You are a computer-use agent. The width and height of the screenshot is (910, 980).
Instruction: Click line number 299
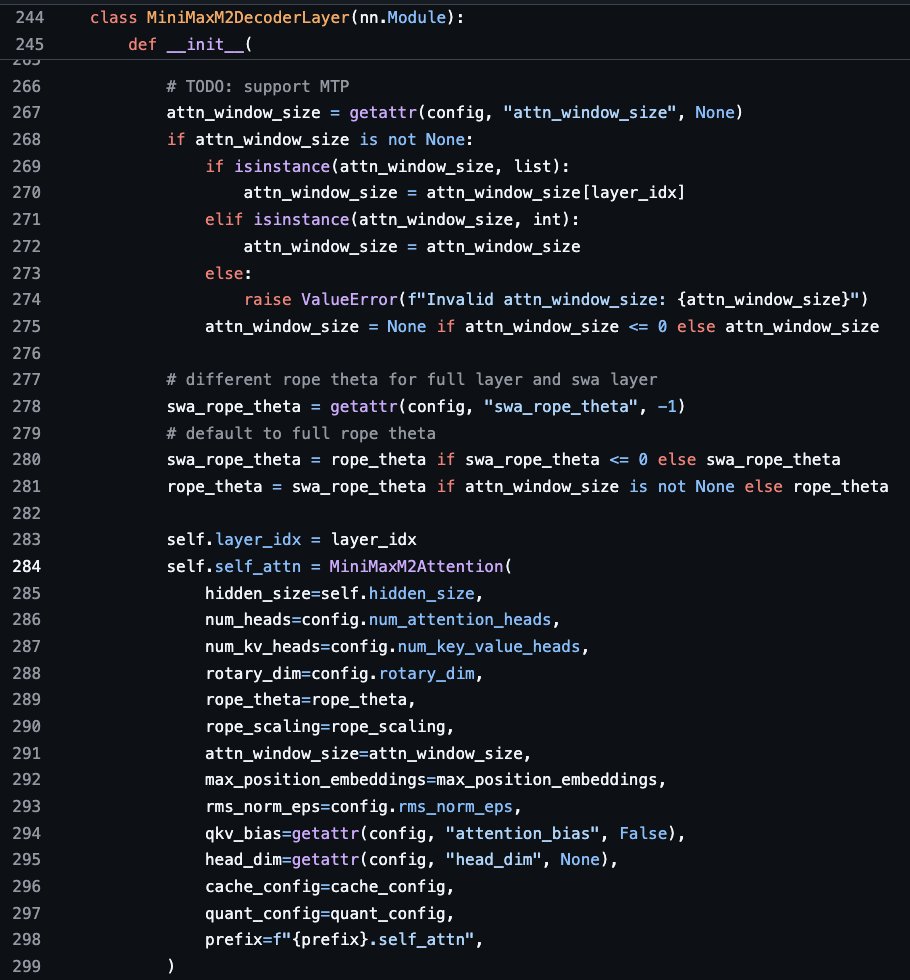(26, 966)
